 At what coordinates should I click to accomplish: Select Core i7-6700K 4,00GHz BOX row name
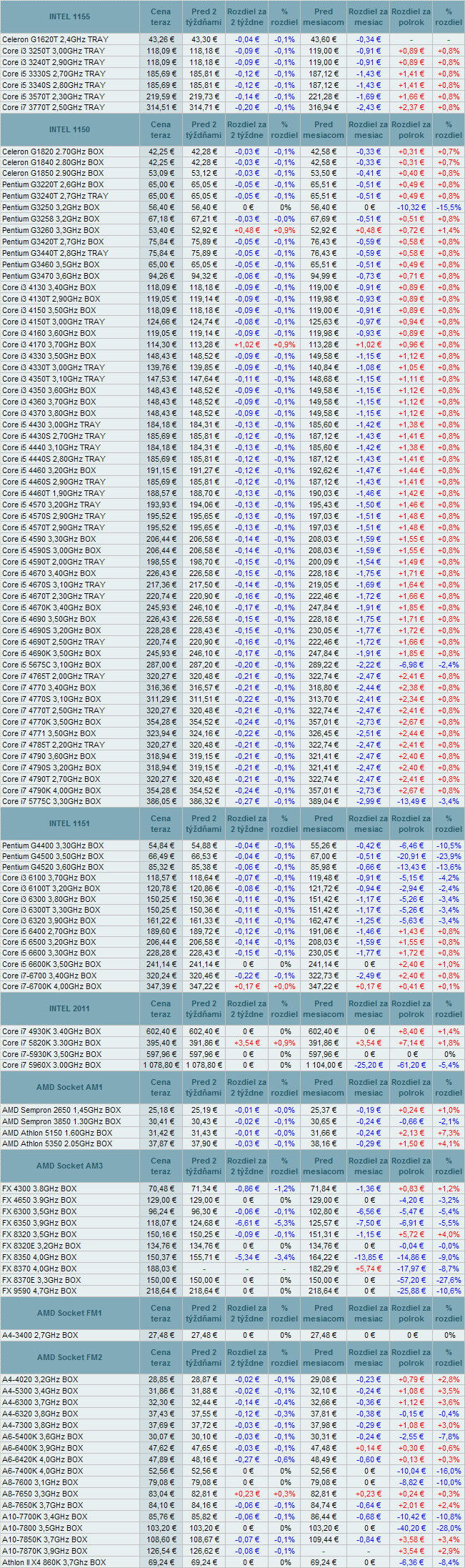tap(52, 986)
